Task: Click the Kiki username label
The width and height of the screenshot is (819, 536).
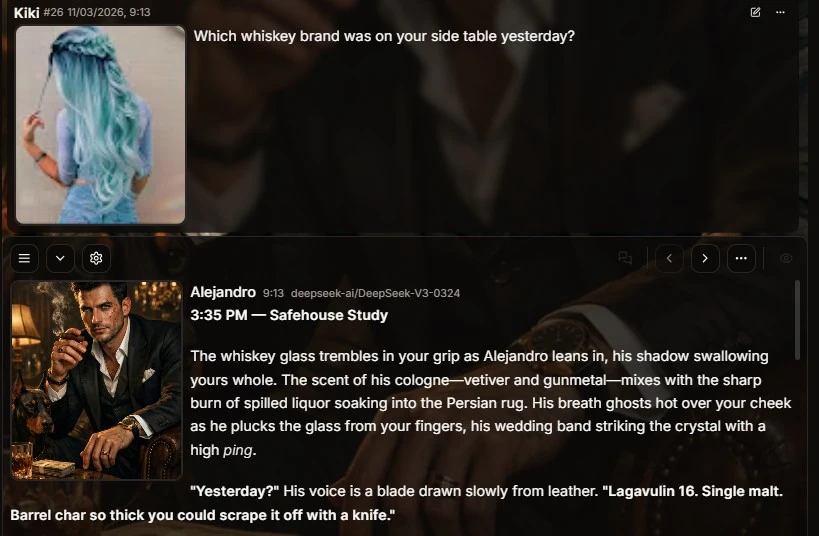Action: click(26, 13)
